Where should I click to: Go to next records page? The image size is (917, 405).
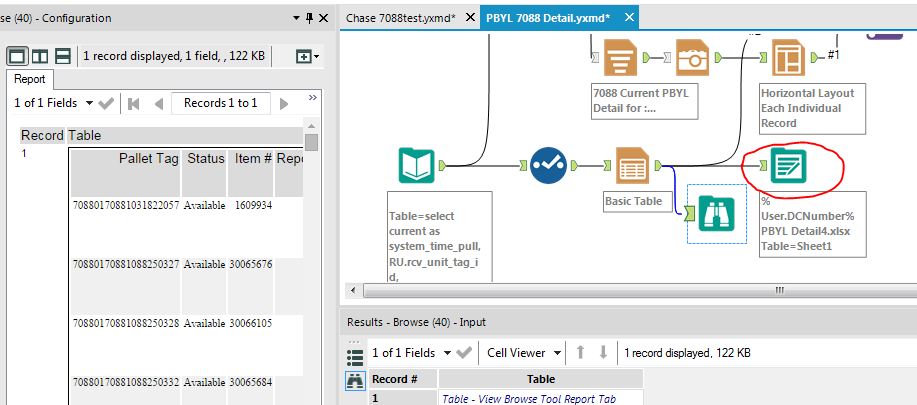coord(284,103)
